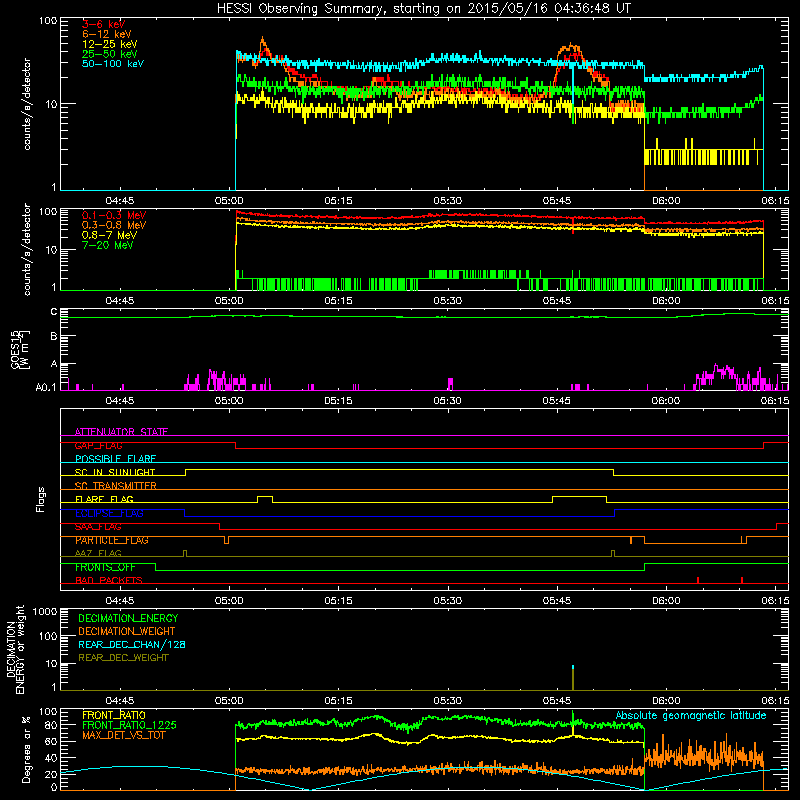800x800 pixels.
Task: Click the FRONT_RATIO_1225 legend label
Action: tap(129, 725)
